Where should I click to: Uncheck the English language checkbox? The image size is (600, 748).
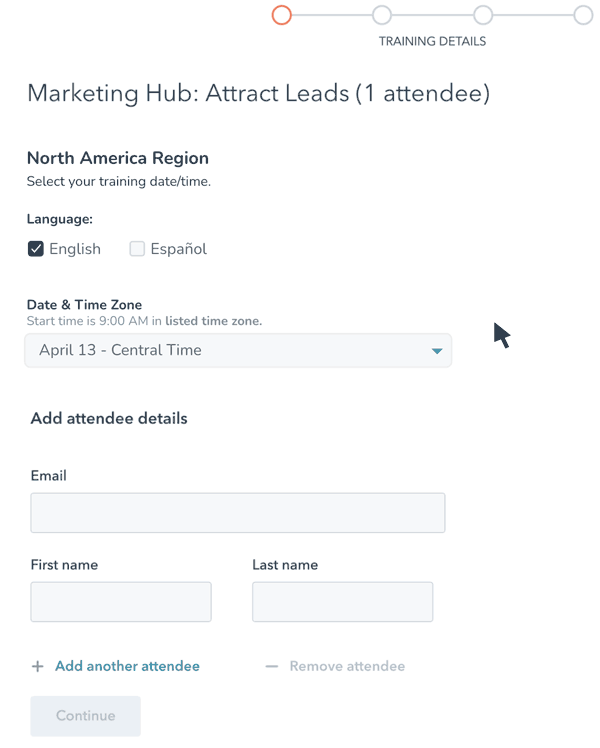36,249
